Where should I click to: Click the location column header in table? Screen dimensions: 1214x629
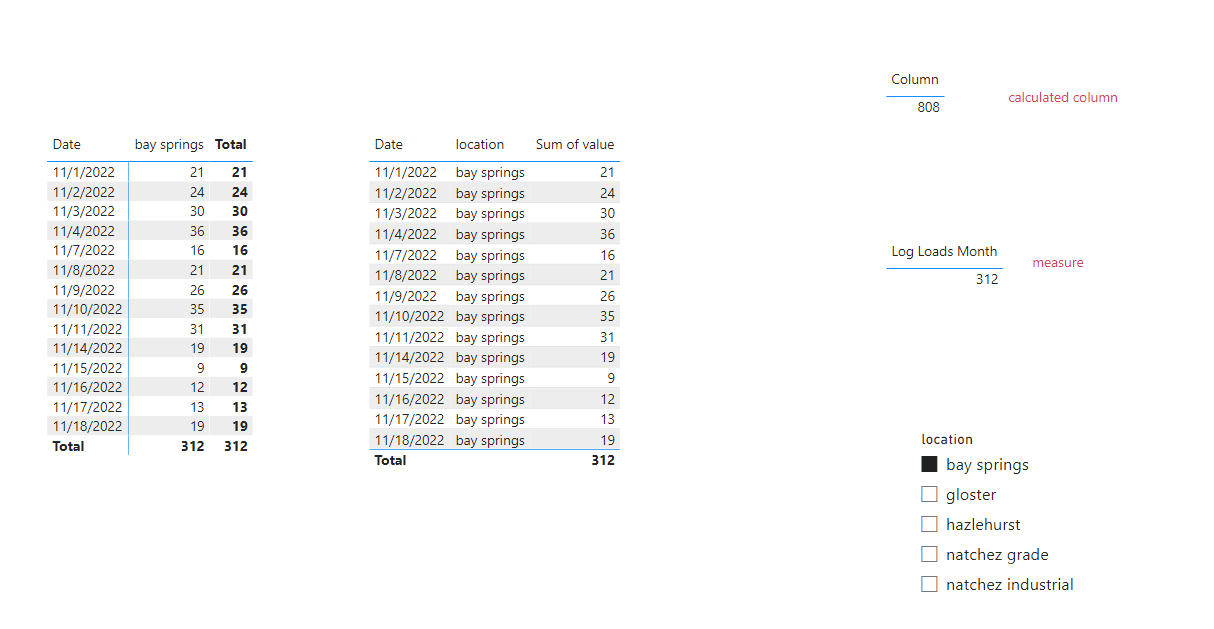click(480, 144)
